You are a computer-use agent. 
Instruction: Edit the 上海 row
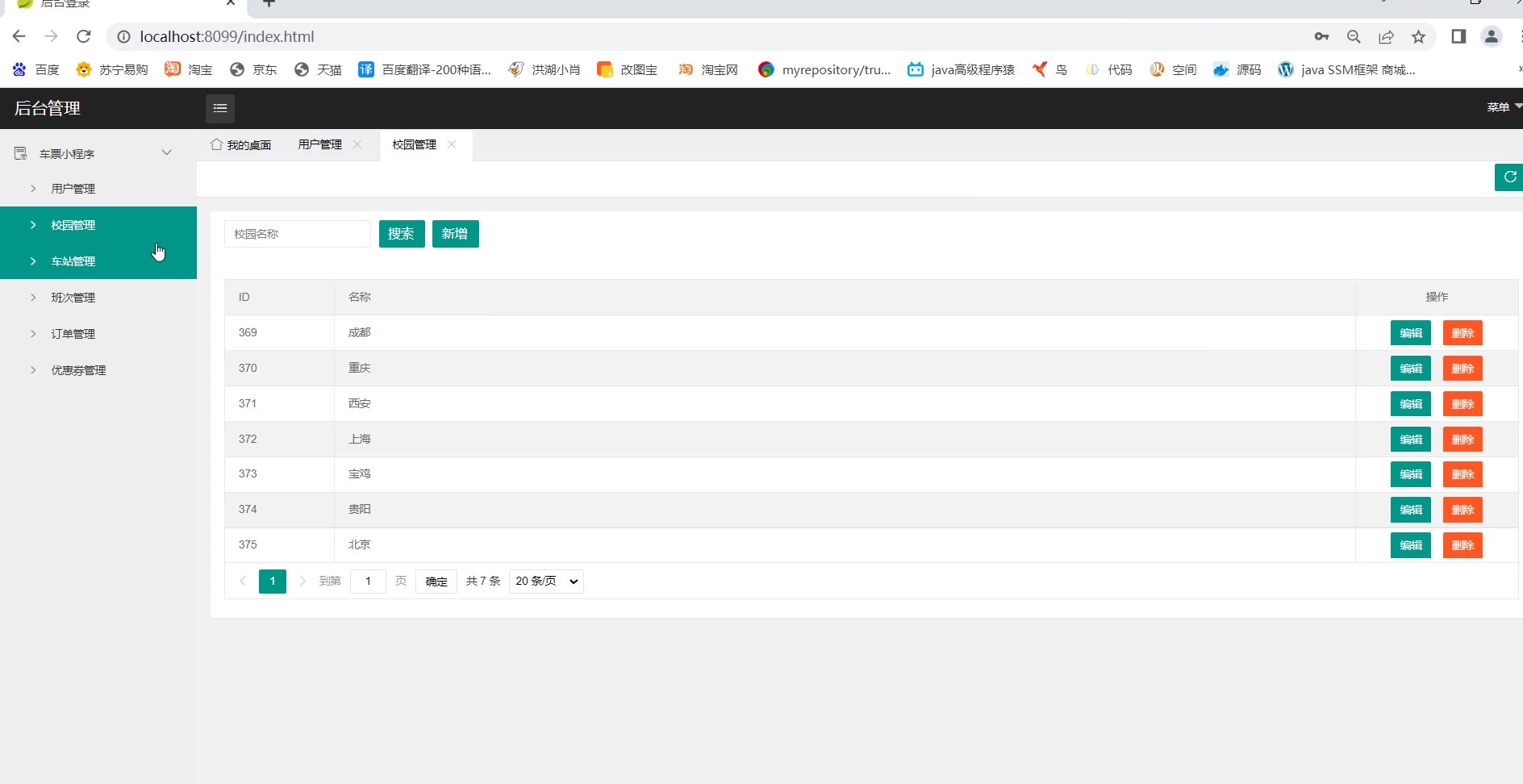point(1411,440)
